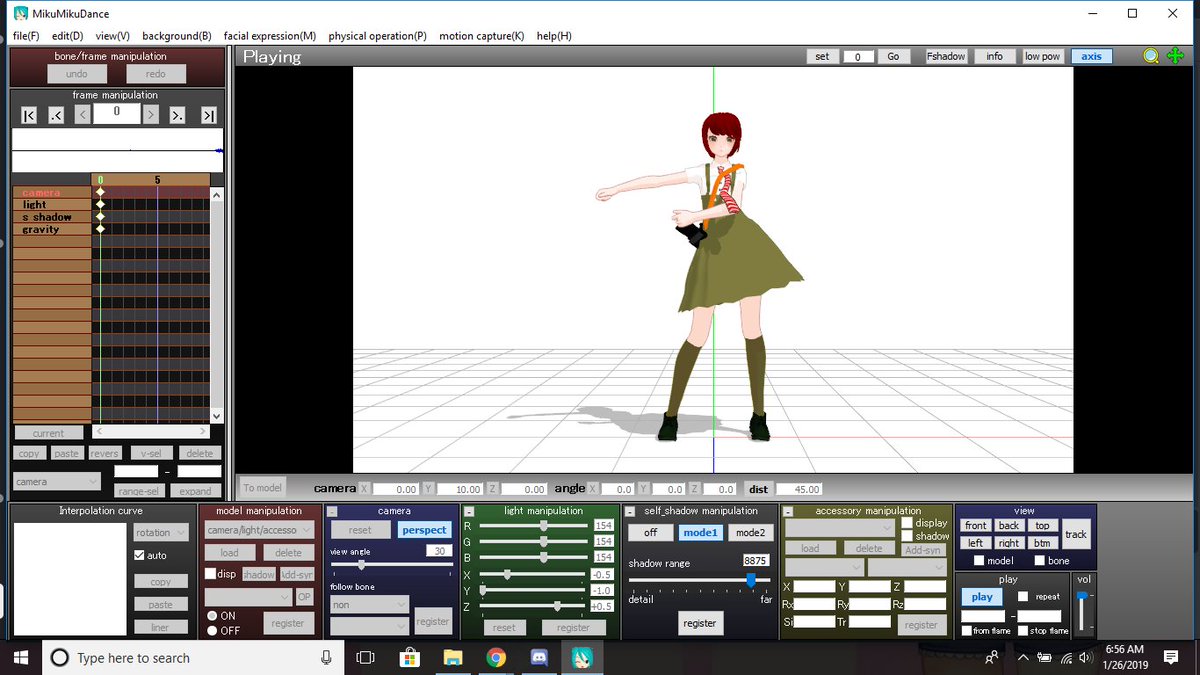Toggle the model checkbox in view panel
This screenshot has height=675, width=1200.
979,561
